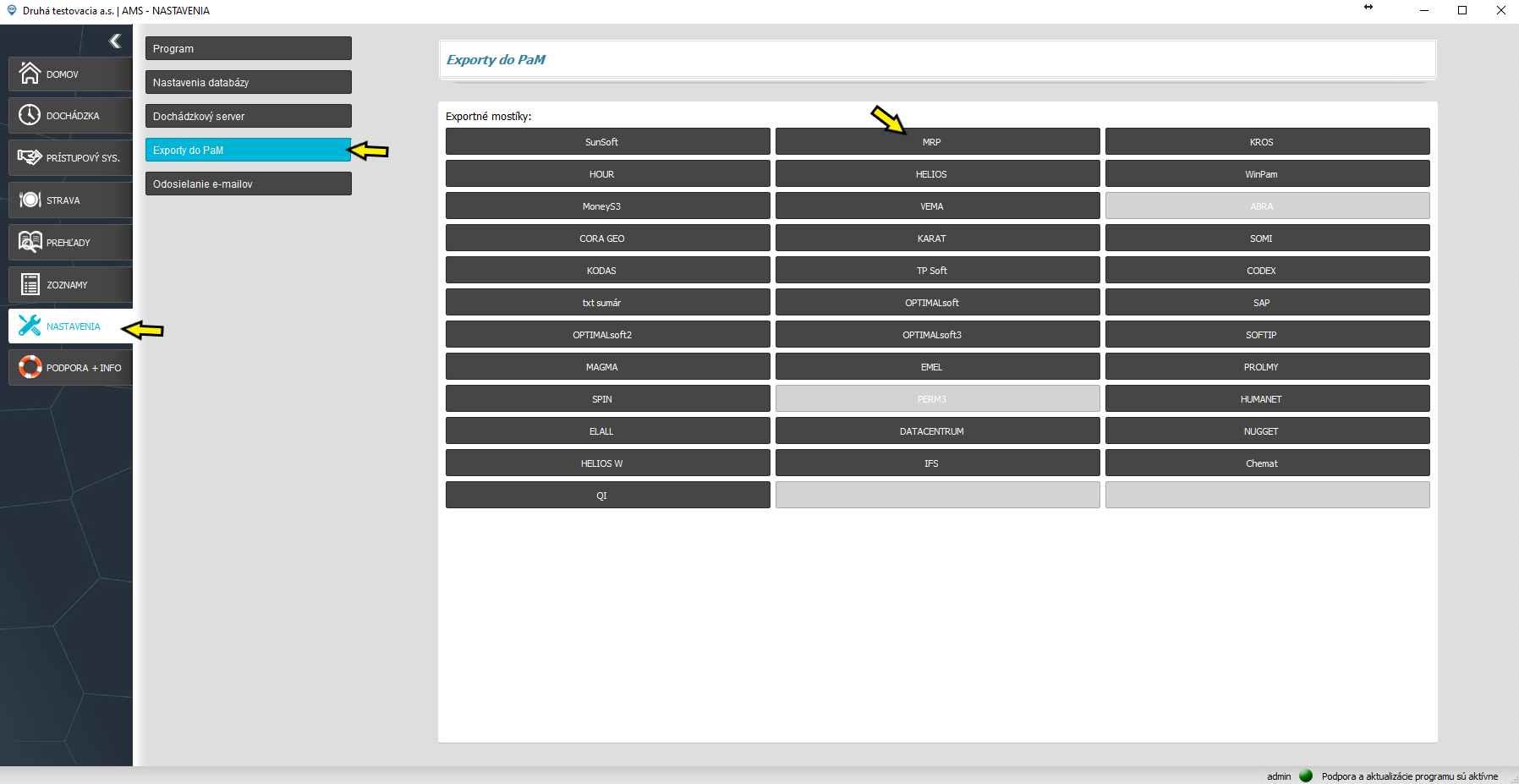1519x784 pixels.
Task: Click the PREHĽADY book magnifier icon
Action: click(x=30, y=242)
